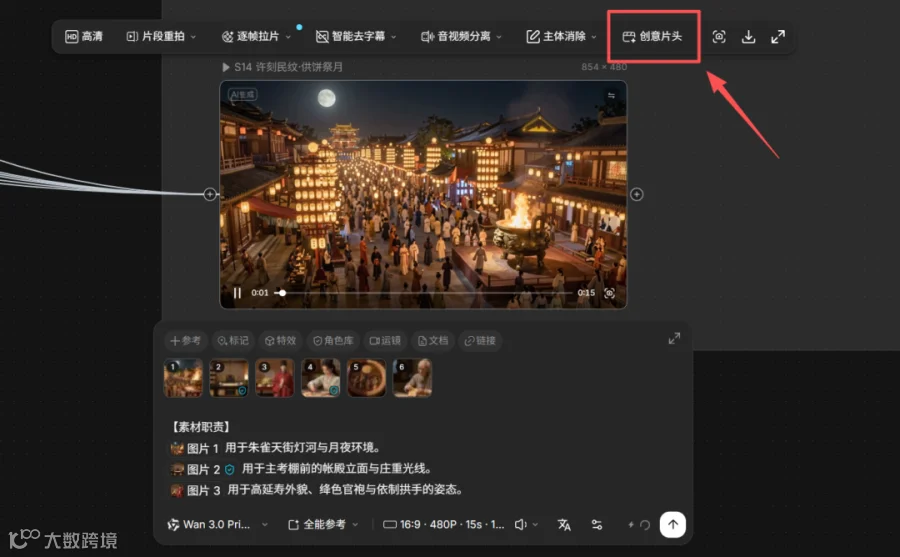
Task: Pause the video playback
Action: (x=237, y=293)
